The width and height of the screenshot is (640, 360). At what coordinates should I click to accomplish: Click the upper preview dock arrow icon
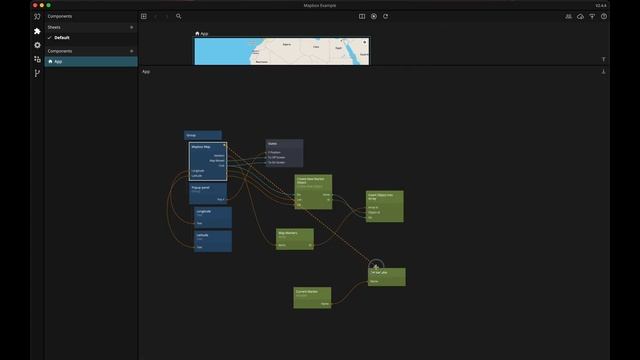(604, 59)
